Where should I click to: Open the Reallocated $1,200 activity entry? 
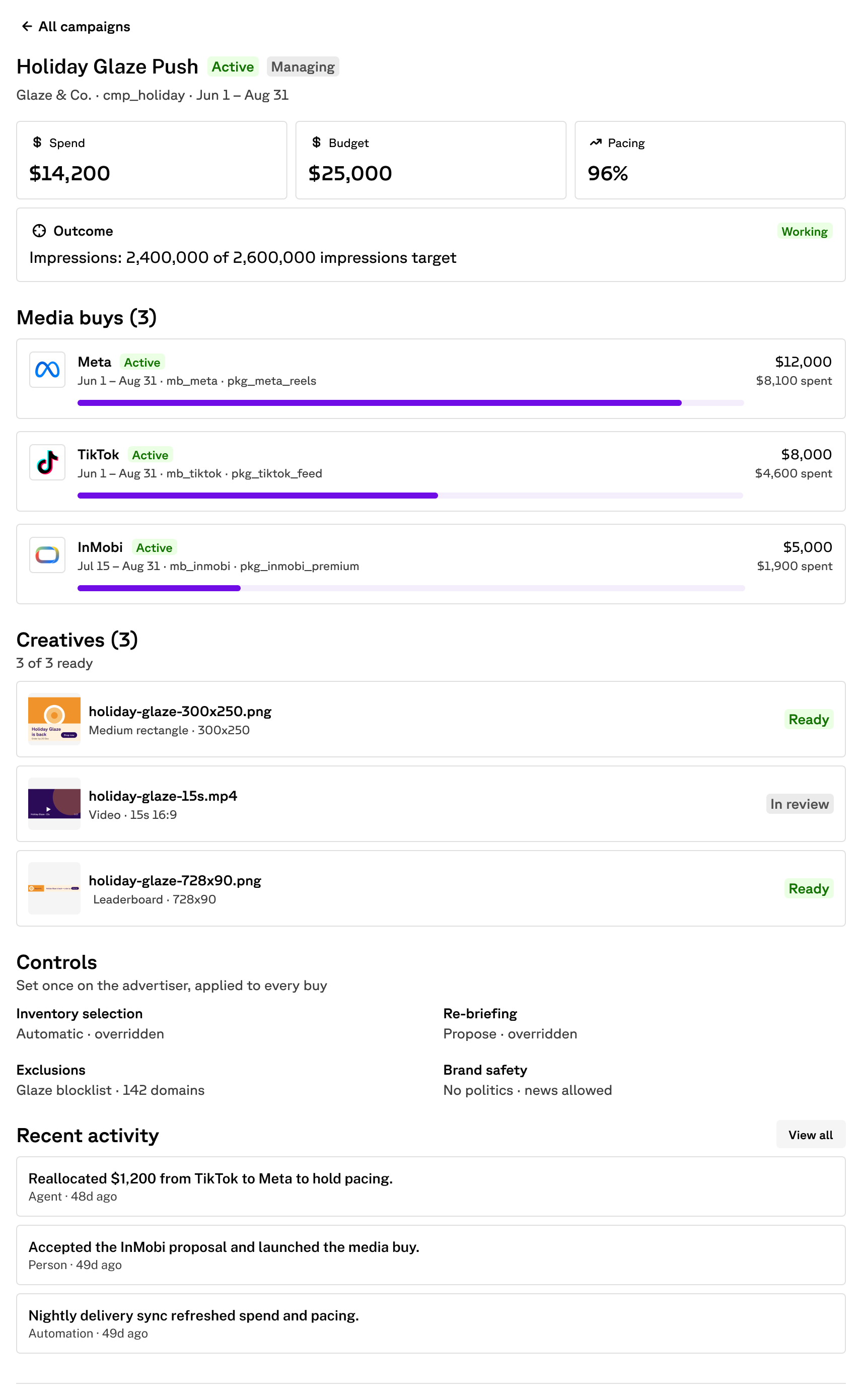pyautogui.click(x=431, y=1186)
